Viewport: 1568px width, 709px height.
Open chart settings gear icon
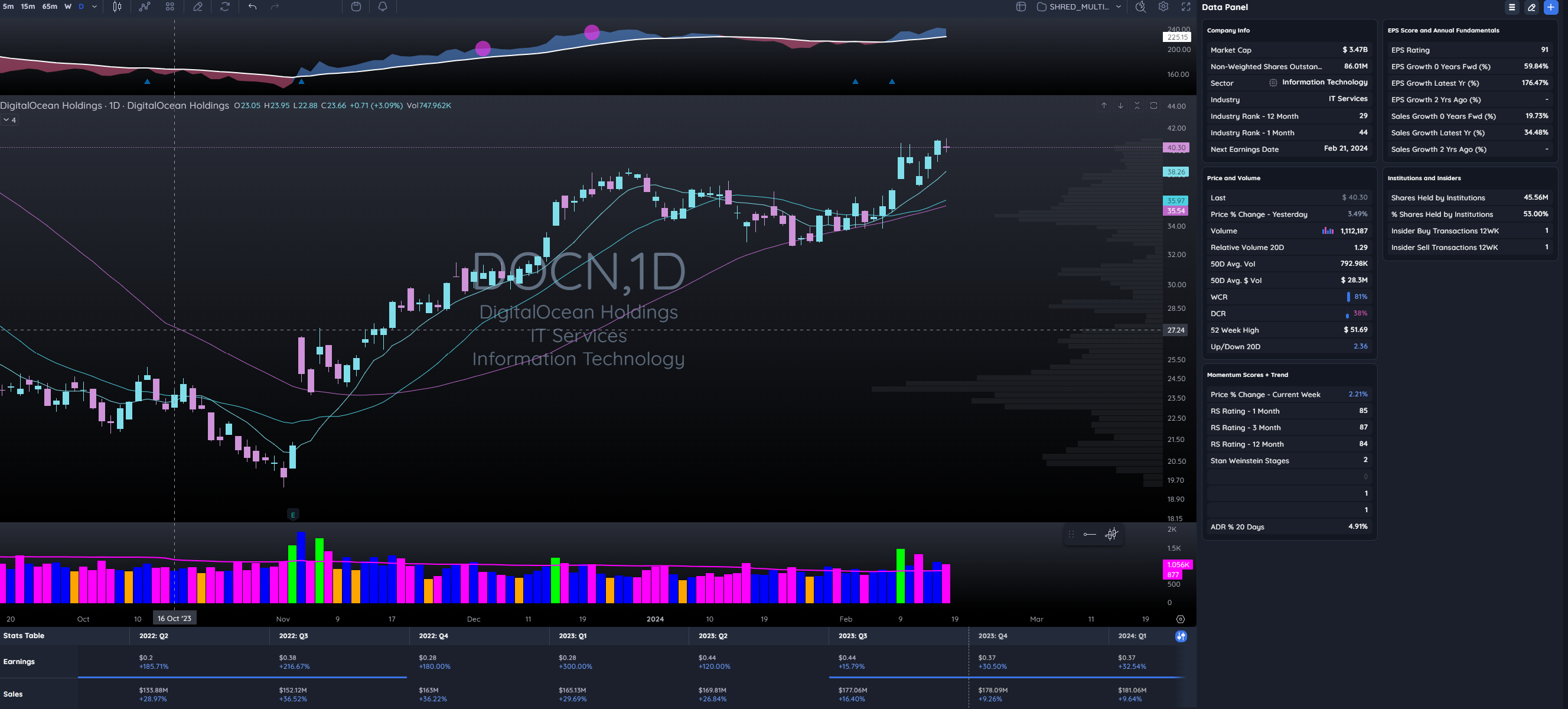pyautogui.click(x=1163, y=6)
